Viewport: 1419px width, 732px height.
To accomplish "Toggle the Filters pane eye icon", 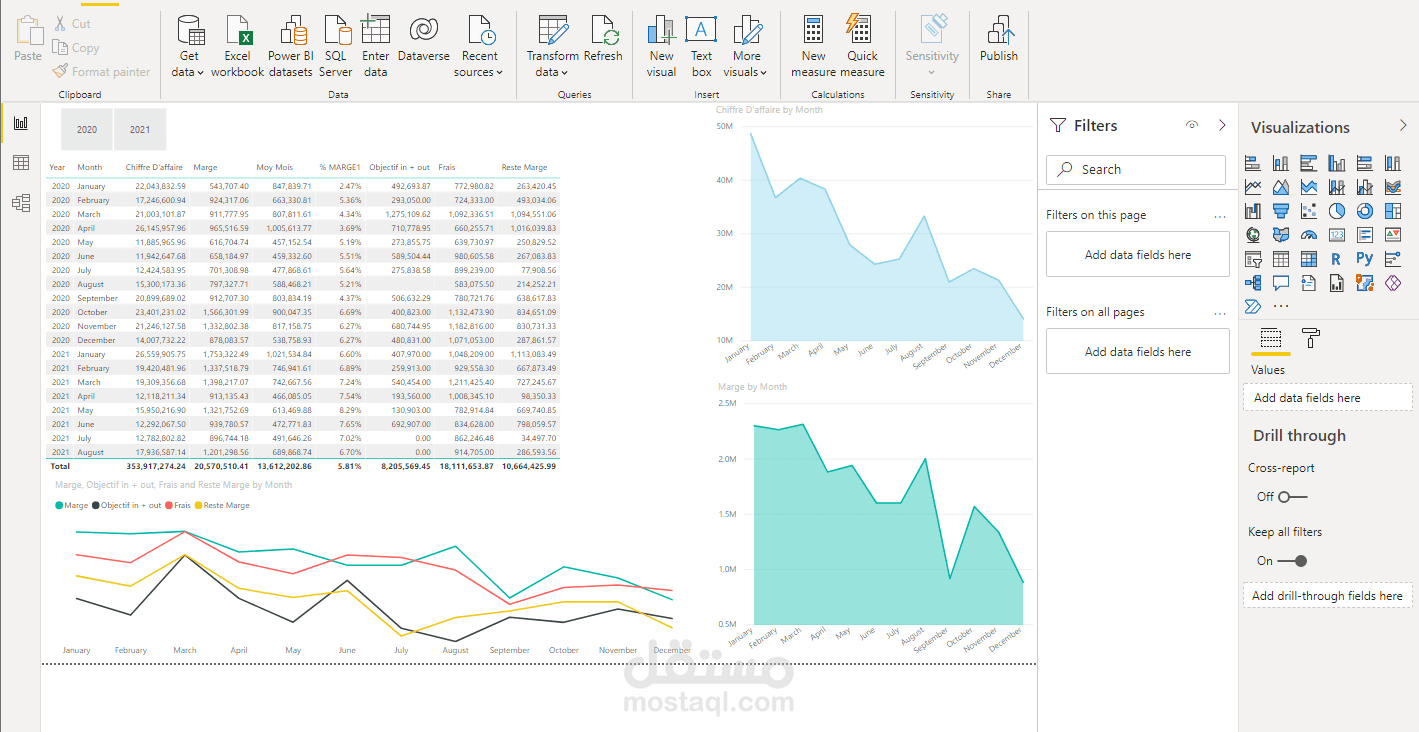I will coord(1192,125).
